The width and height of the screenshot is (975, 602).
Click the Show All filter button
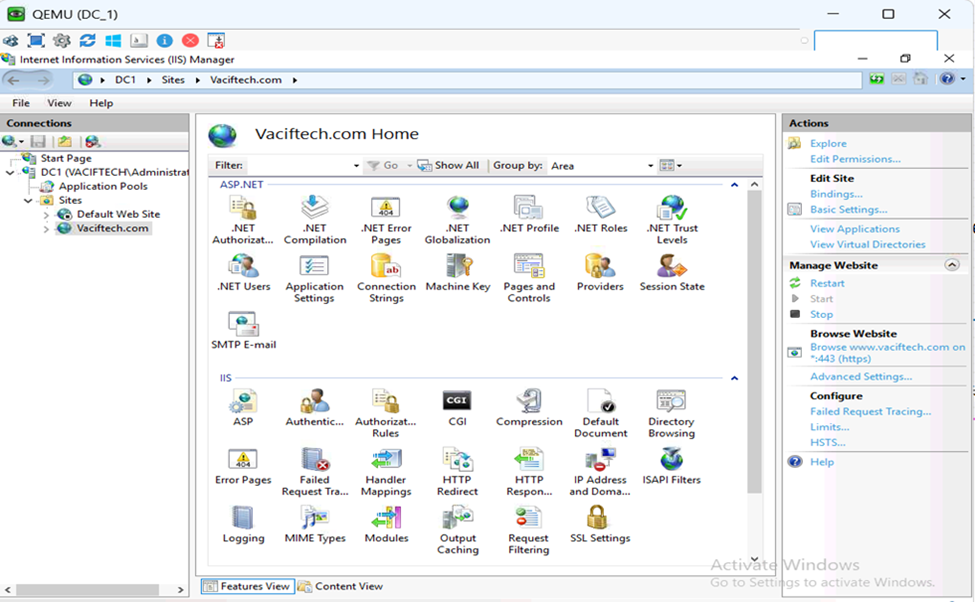coord(448,166)
